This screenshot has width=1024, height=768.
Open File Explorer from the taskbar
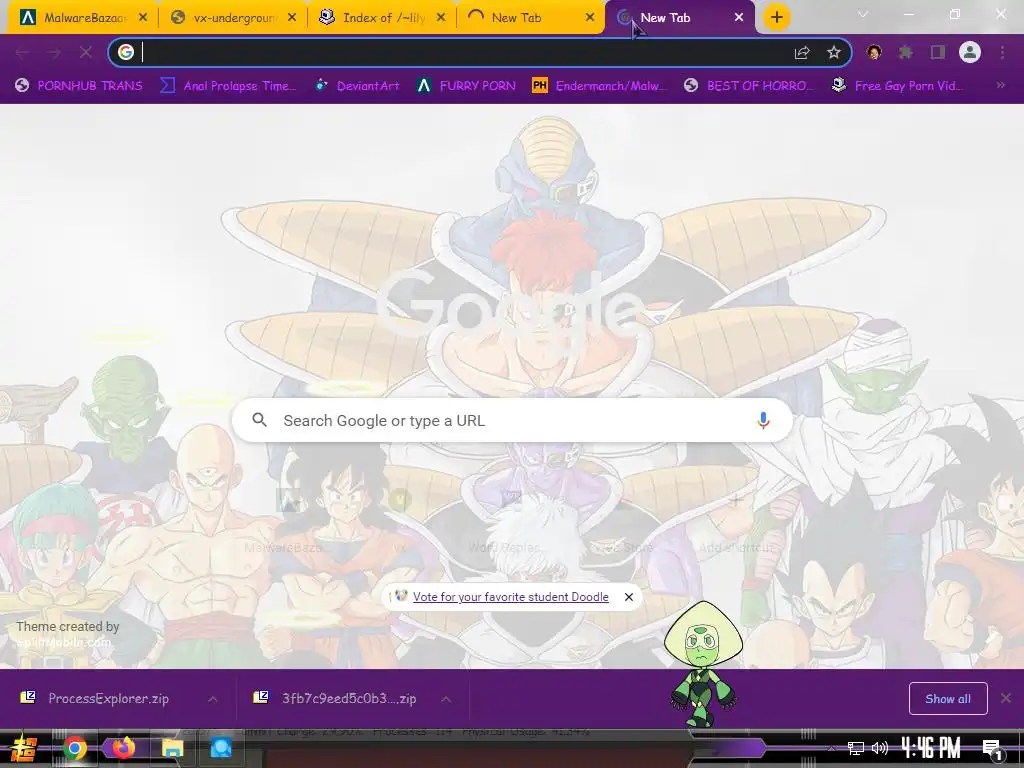point(172,748)
